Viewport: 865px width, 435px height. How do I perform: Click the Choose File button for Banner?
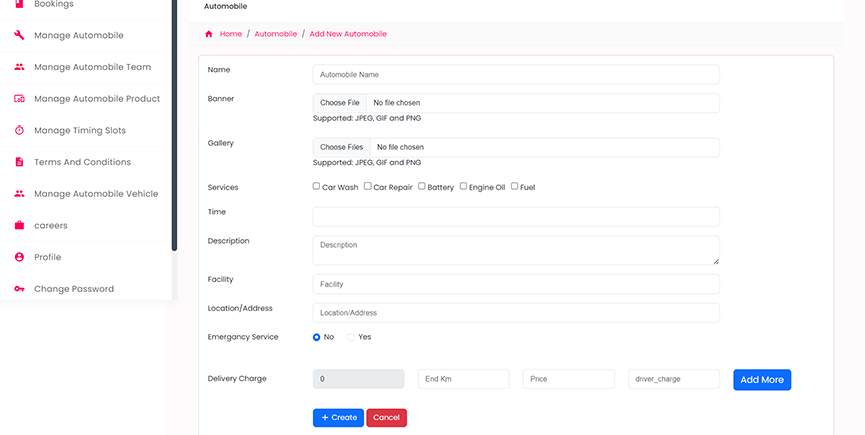(340, 103)
